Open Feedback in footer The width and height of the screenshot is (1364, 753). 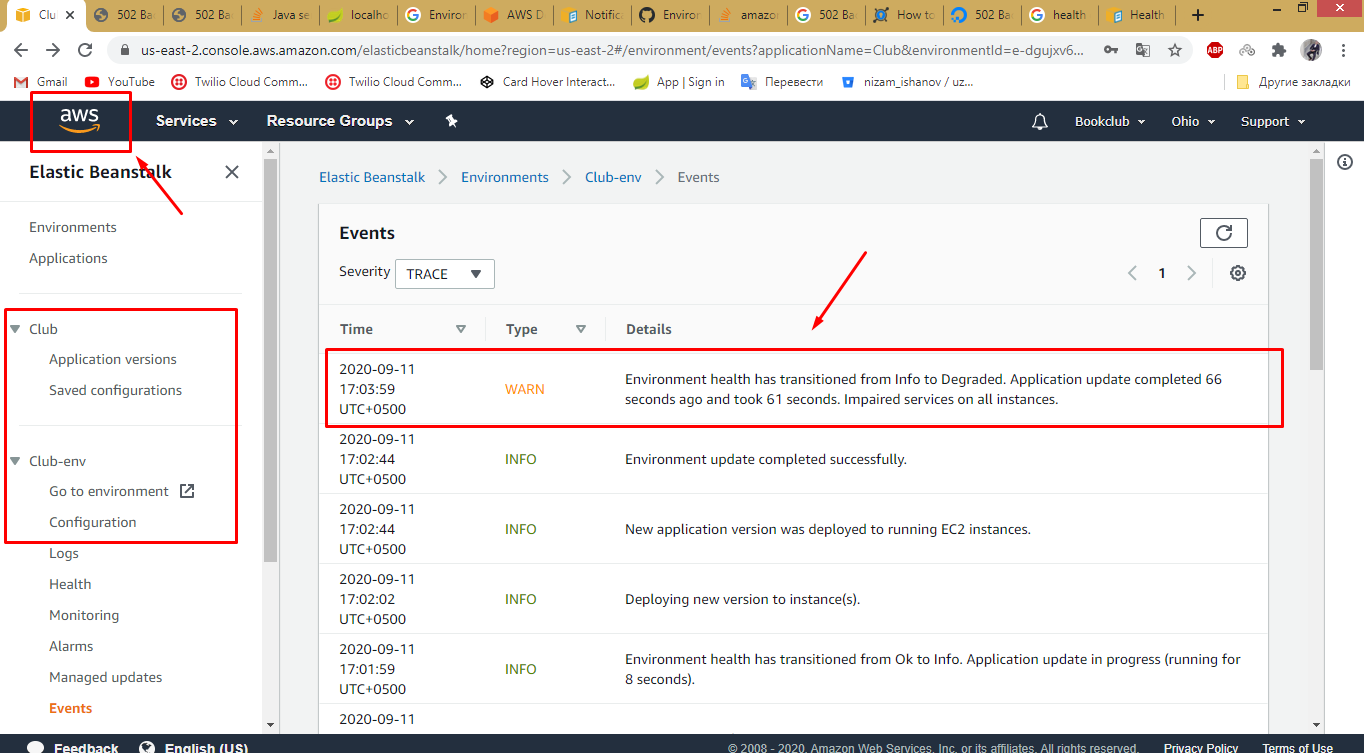pos(72,746)
